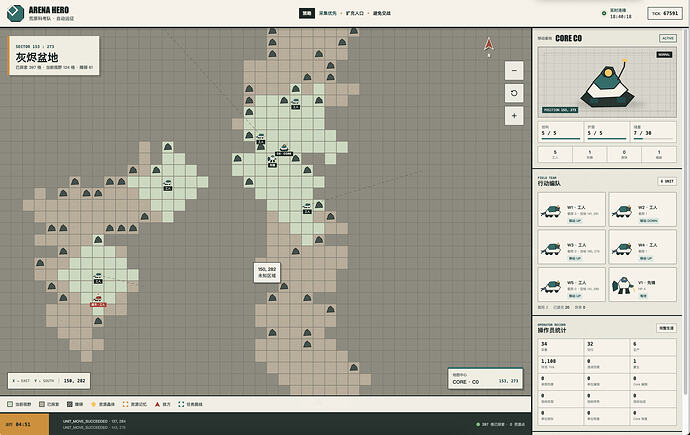Viewport: 690px width, 435px height.
Task: Select the W2 worker unit card
Action: click(642, 210)
